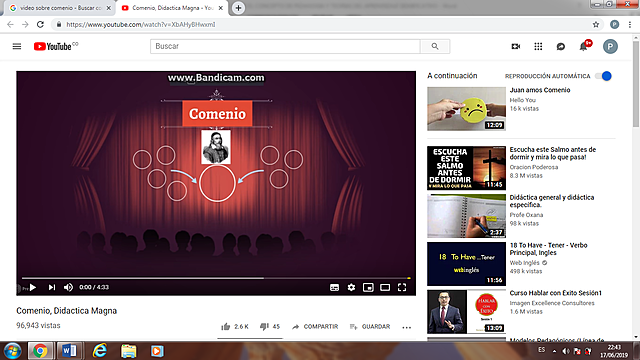Save the video with GUARDAR
The width and height of the screenshot is (640, 360).
(370, 327)
